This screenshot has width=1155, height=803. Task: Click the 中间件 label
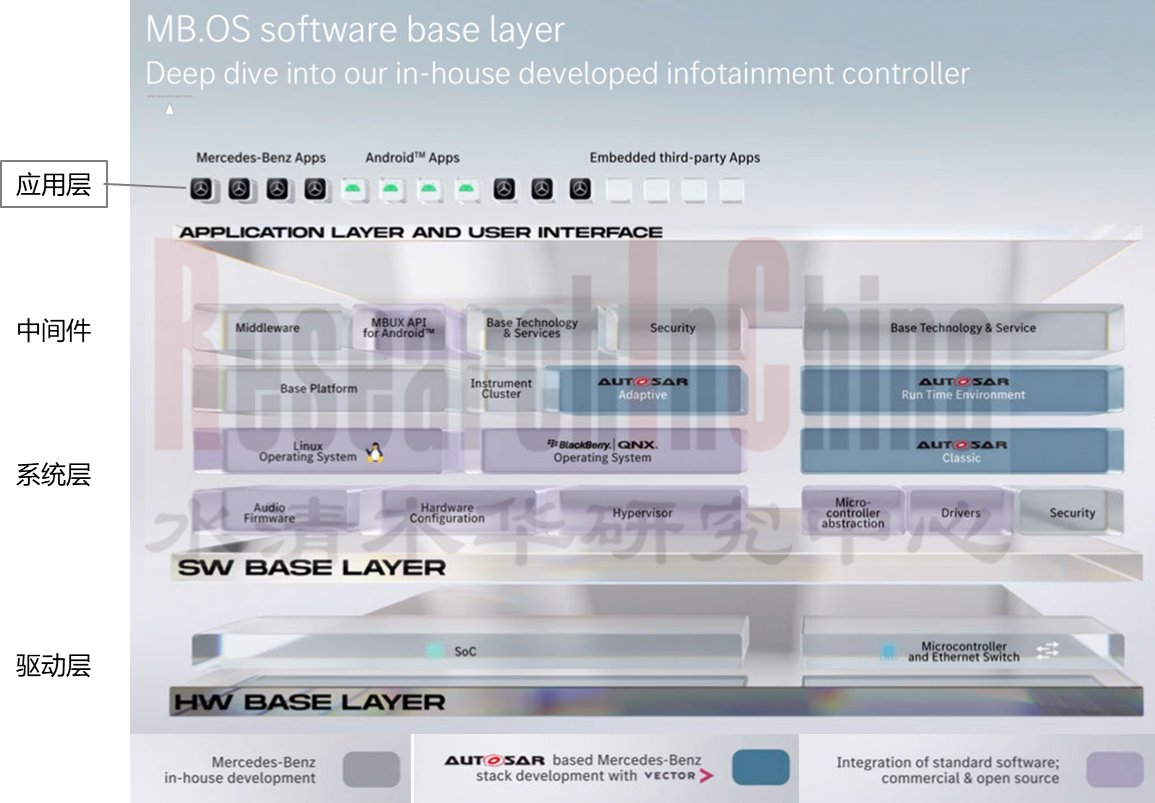click(54, 330)
